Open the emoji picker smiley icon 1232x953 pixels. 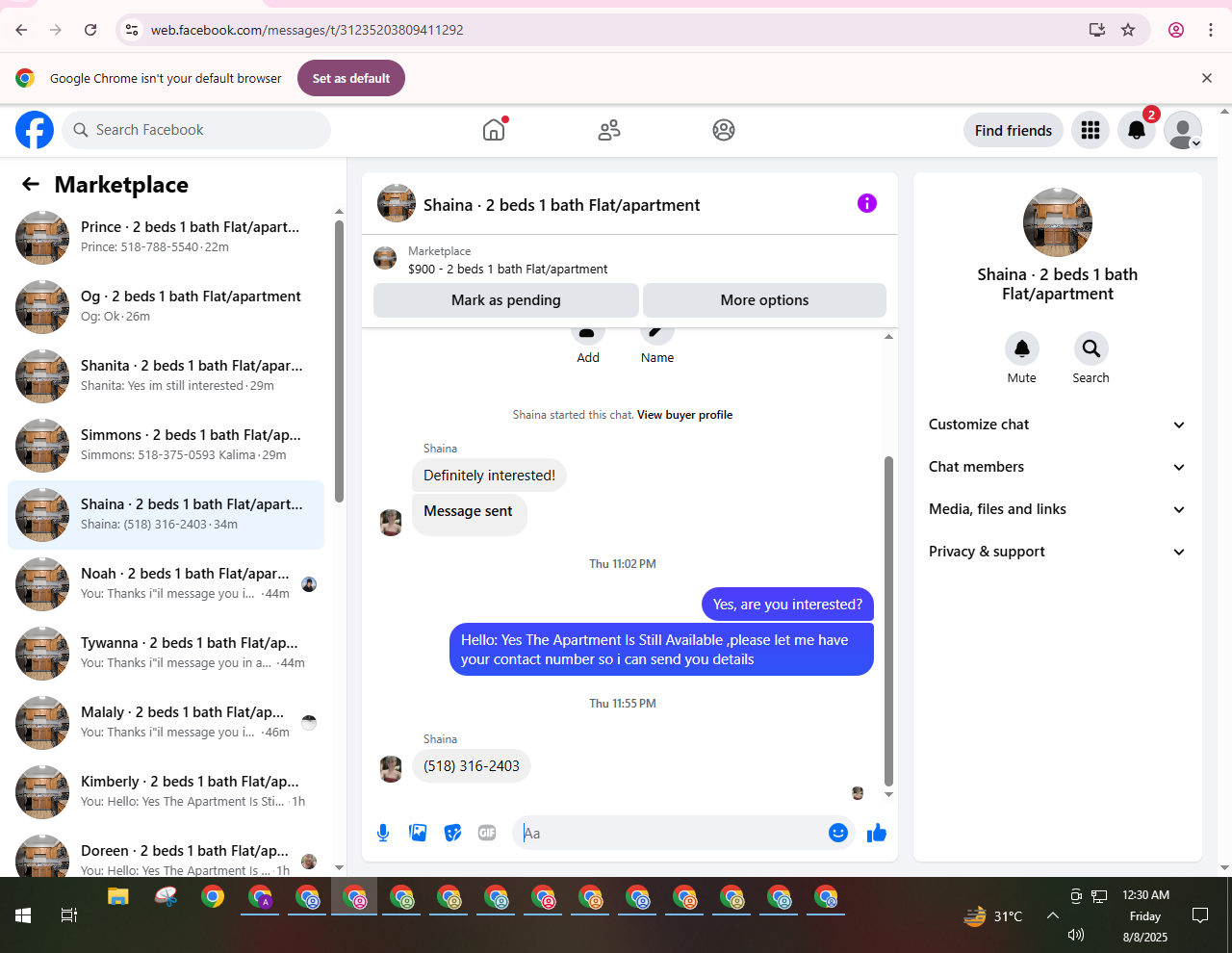[x=838, y=833]
